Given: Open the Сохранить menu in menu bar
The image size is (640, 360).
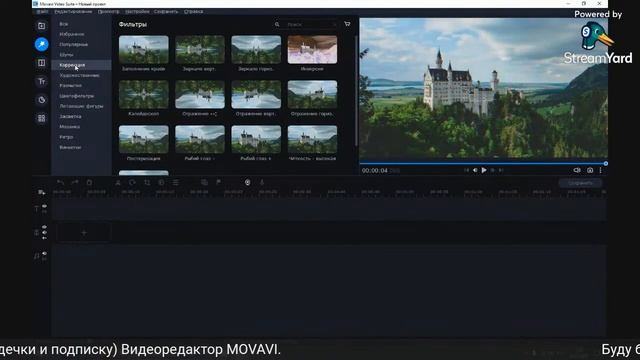Looking at the screenshot, I should tap(166, 12).
